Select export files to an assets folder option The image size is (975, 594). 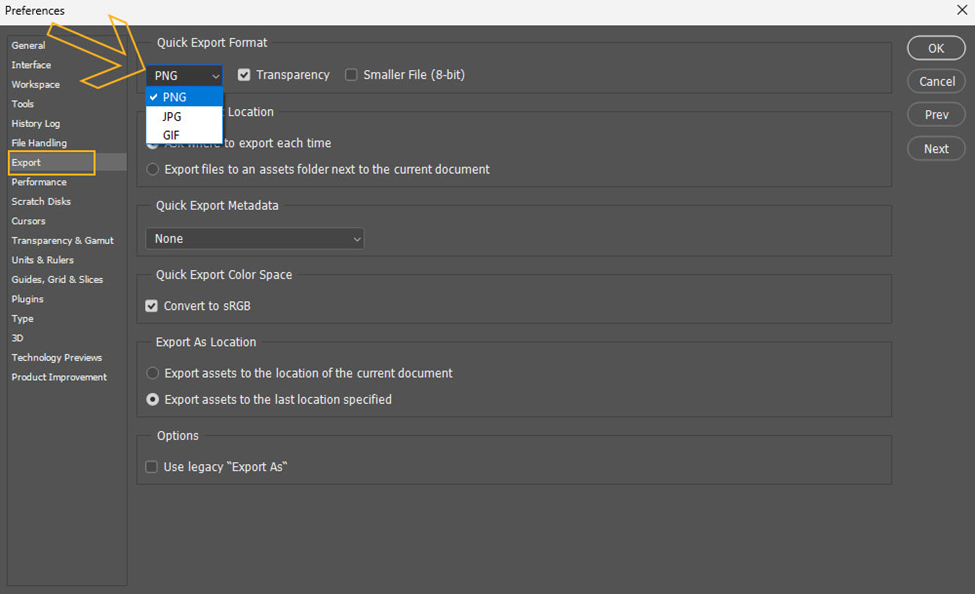(153, 170)
